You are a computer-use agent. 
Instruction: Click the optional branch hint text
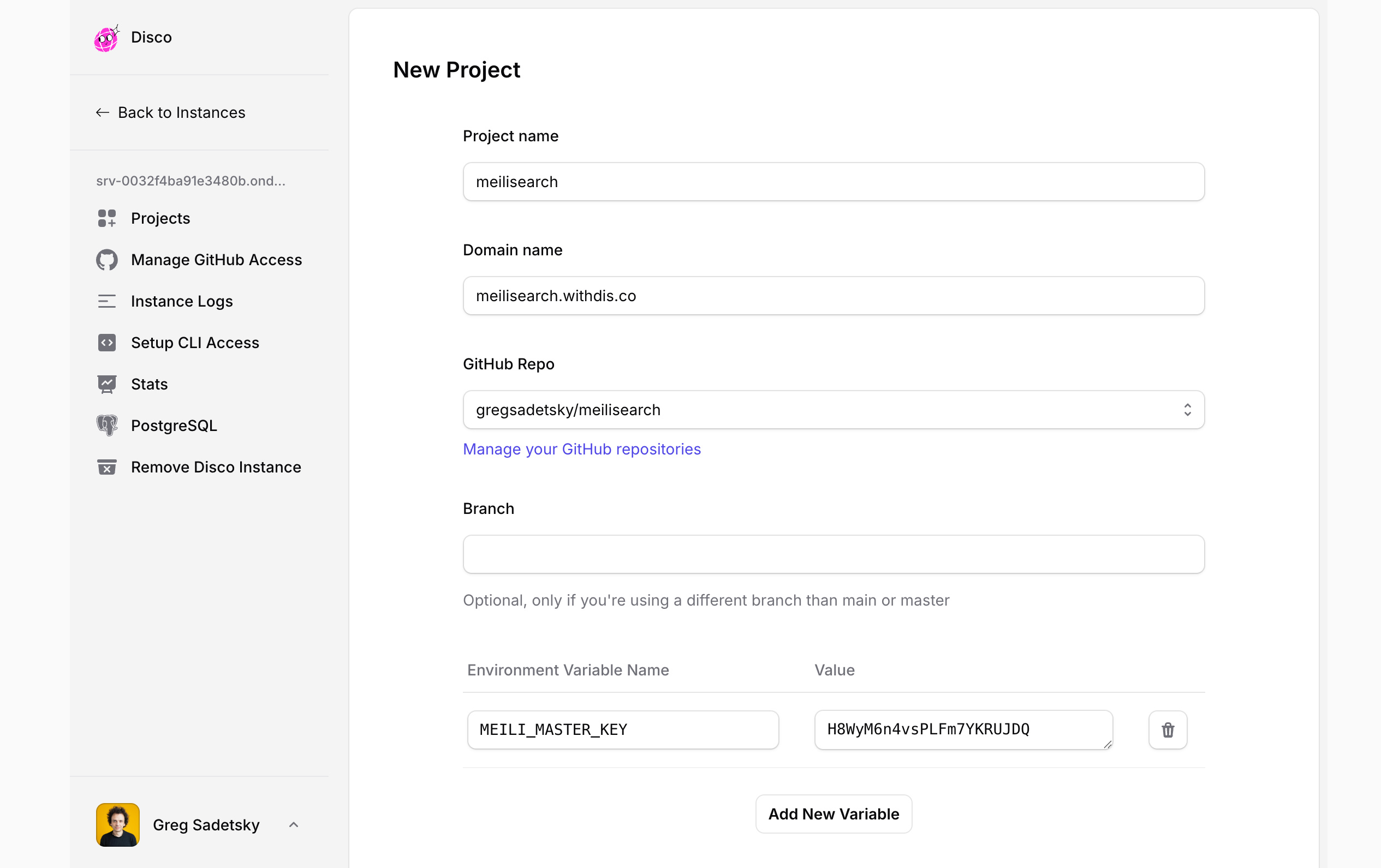(x=706, y=600)
